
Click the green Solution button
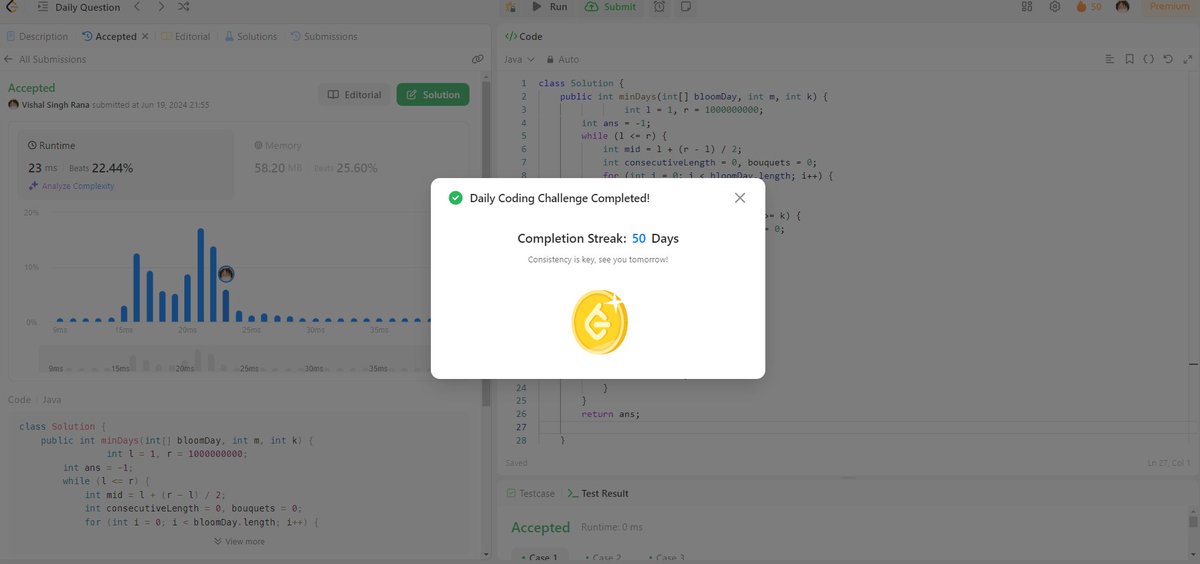[433, 95]
